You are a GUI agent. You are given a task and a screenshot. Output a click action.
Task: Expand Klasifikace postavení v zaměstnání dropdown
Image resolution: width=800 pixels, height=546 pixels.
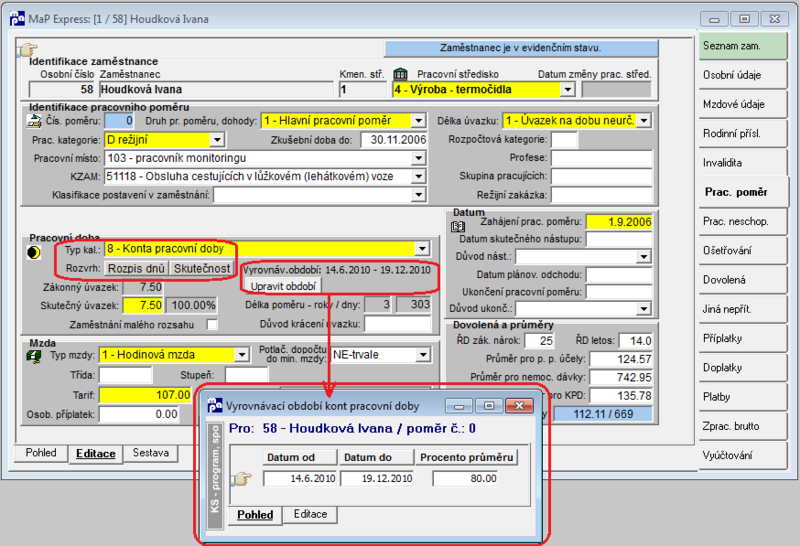click(x=418, y=195)
